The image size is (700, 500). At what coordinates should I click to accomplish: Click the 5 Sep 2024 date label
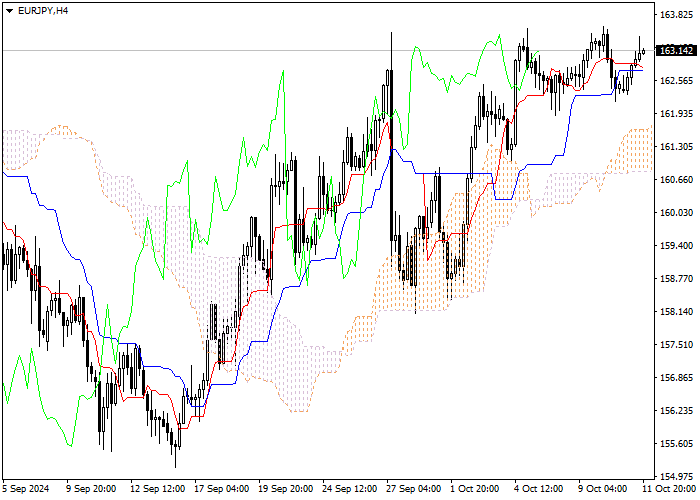coord(26,489)
